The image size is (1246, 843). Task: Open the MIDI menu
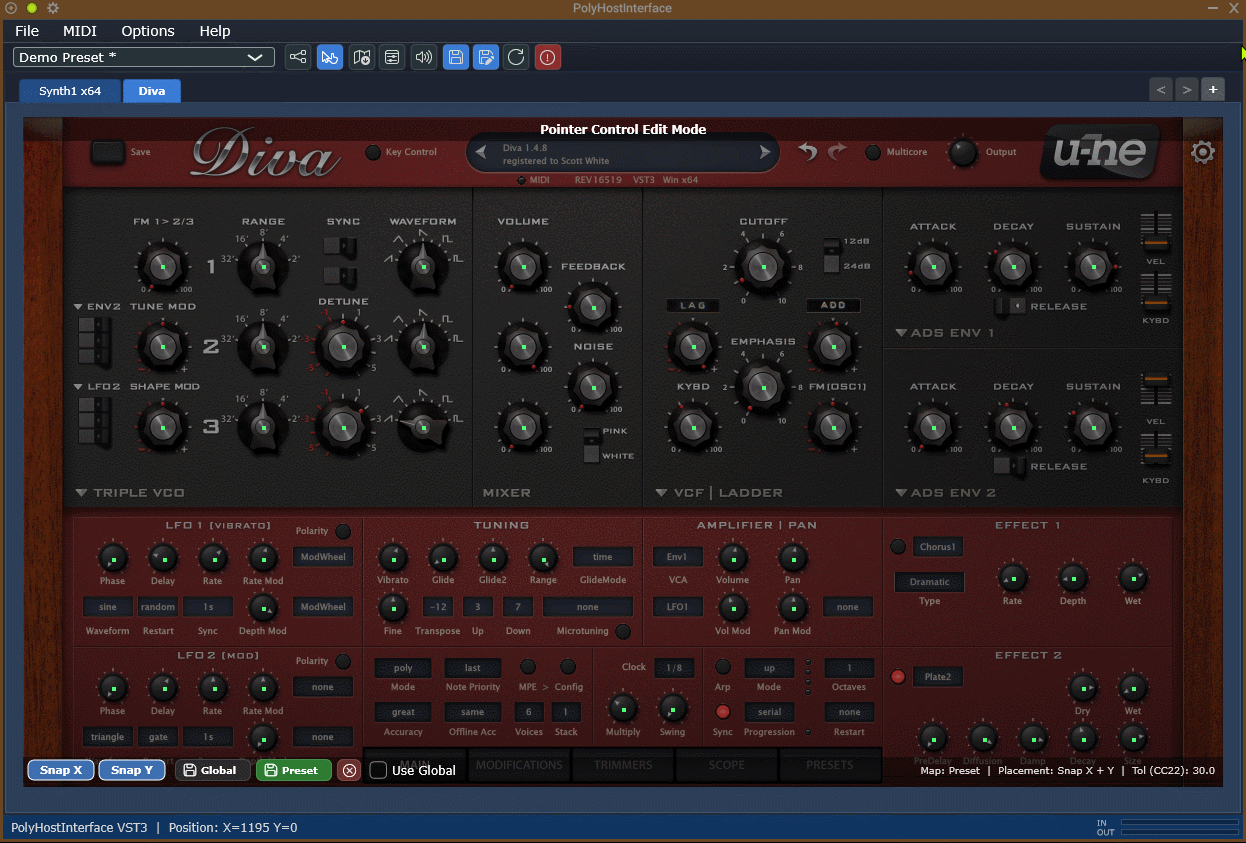coord(80,31)
